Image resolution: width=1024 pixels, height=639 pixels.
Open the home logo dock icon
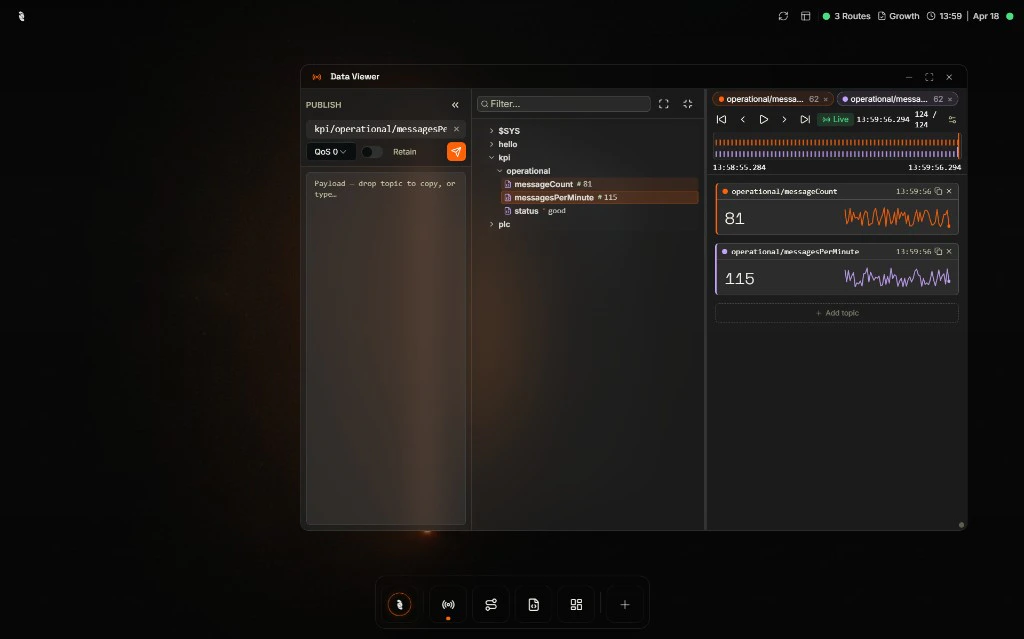pos(400,604)
